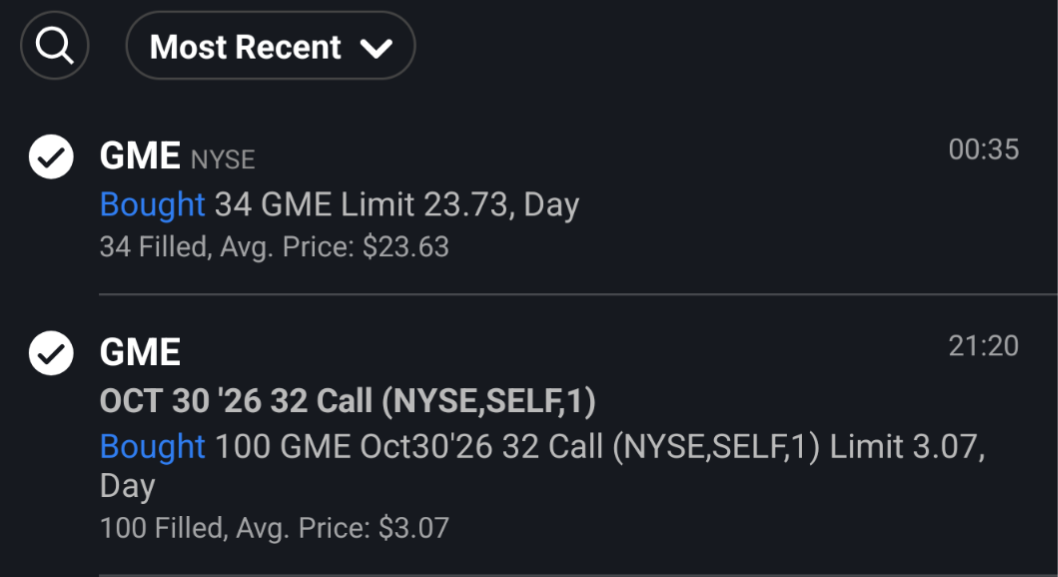Click the NYSE exchange label
Viewport: 1058px width, 577px height.
(x=223, y=159)
